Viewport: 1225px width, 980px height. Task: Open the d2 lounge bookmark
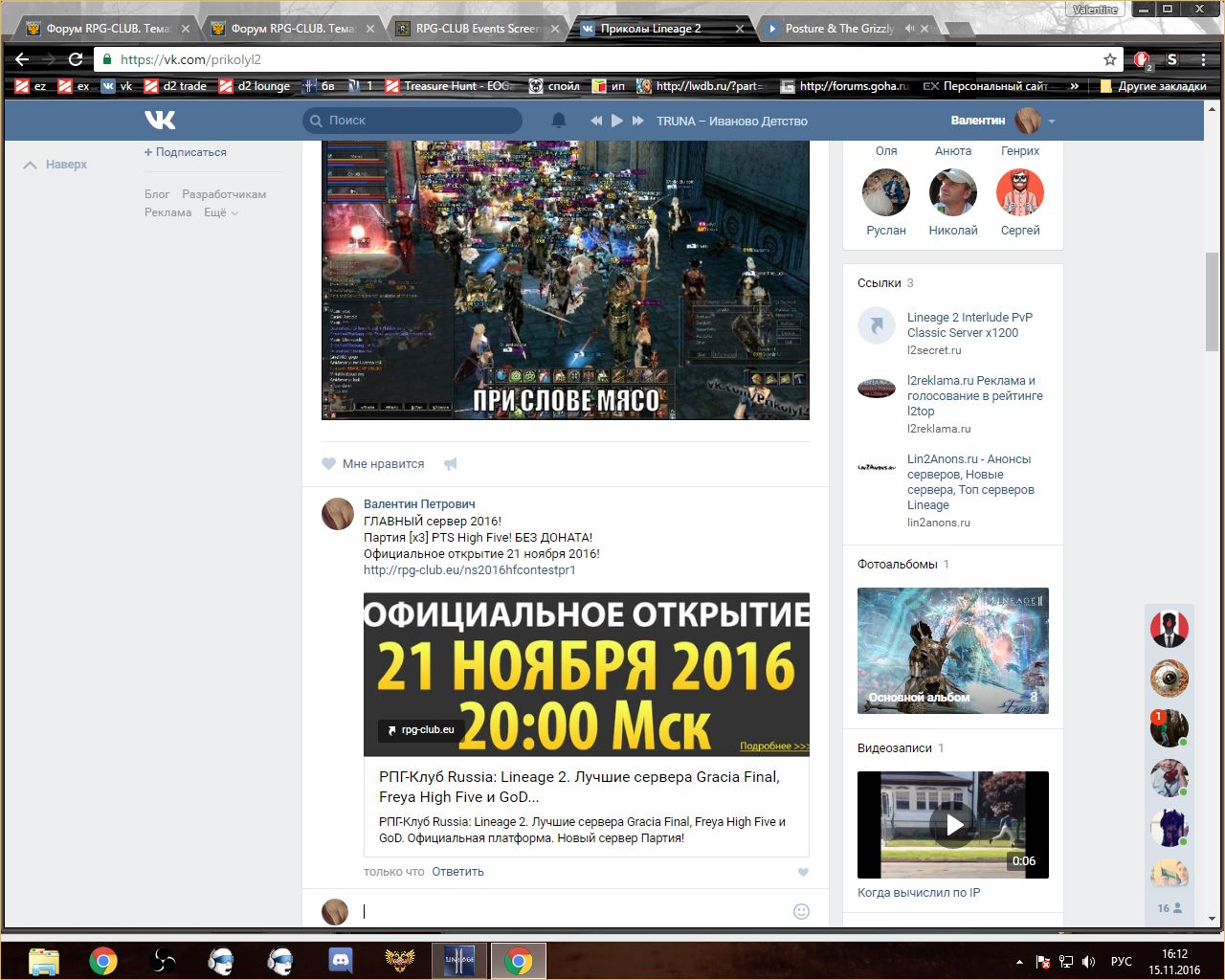[x=255, y=86]
